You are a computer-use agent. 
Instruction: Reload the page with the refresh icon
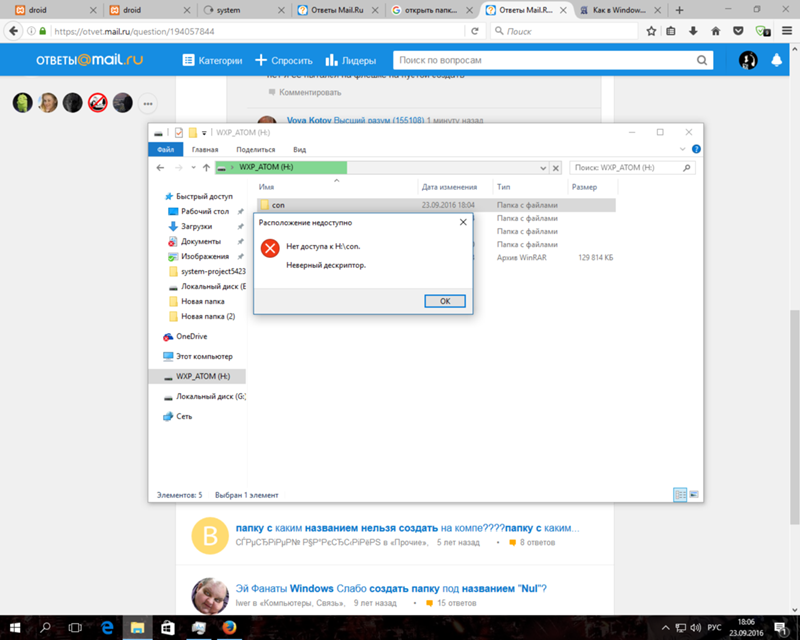pyautogui.click(x=474, y=31)
